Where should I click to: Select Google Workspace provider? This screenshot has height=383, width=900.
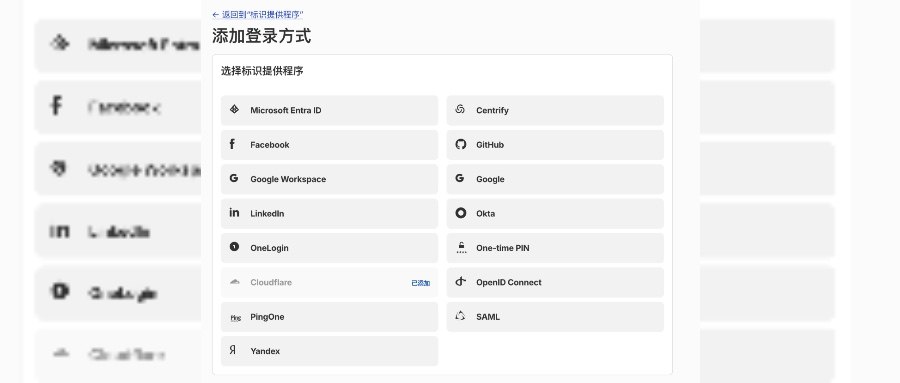point(329,179)
